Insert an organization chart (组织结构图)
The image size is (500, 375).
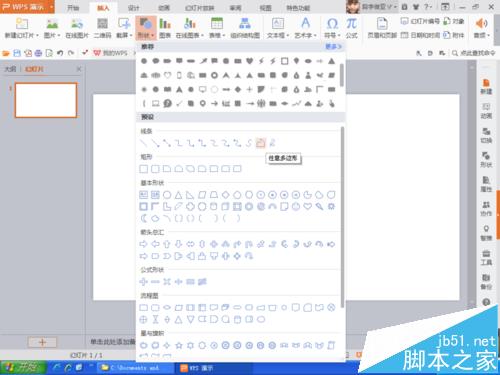(245, 28)
